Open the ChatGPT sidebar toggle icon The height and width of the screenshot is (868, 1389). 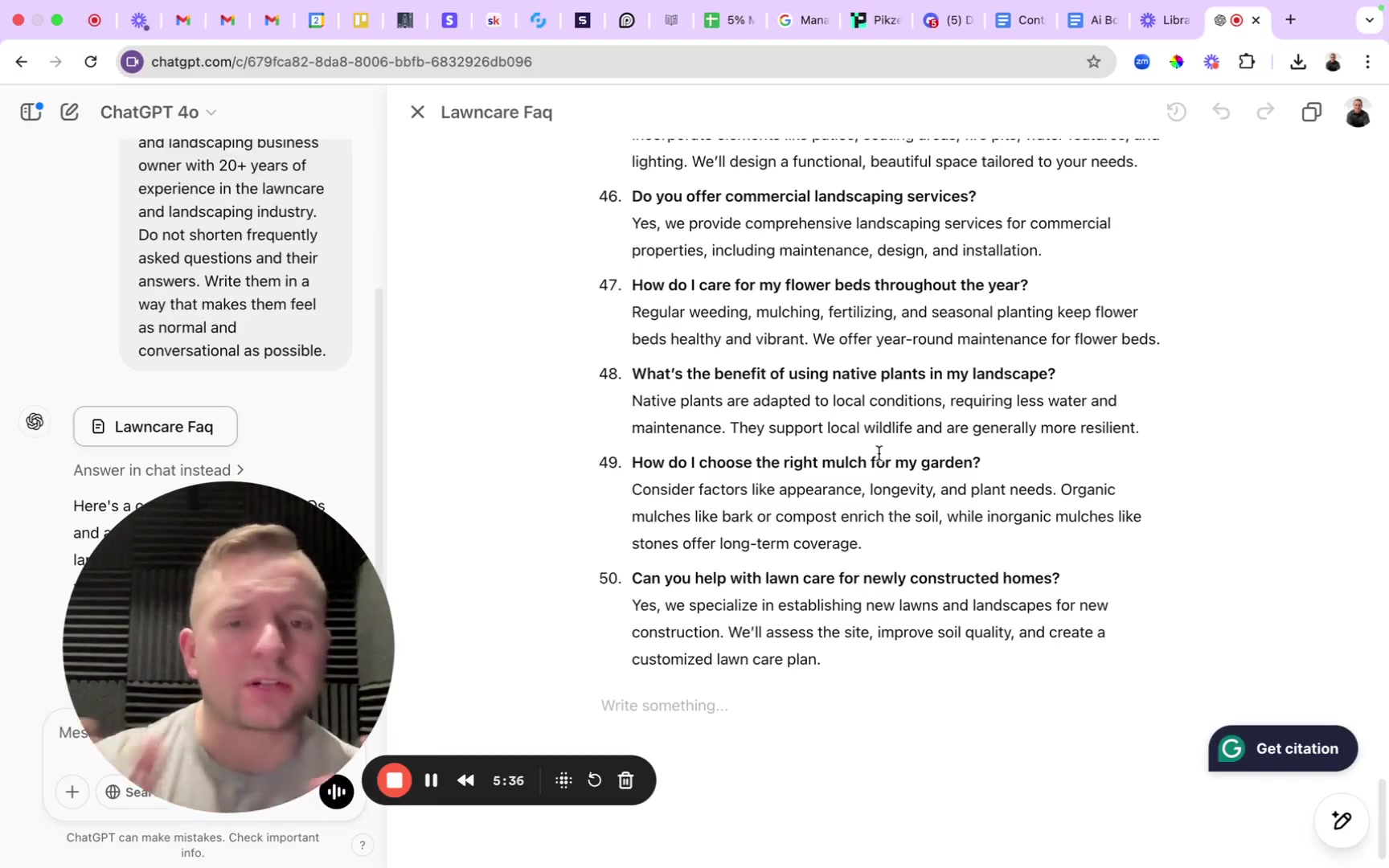(31, 112)
